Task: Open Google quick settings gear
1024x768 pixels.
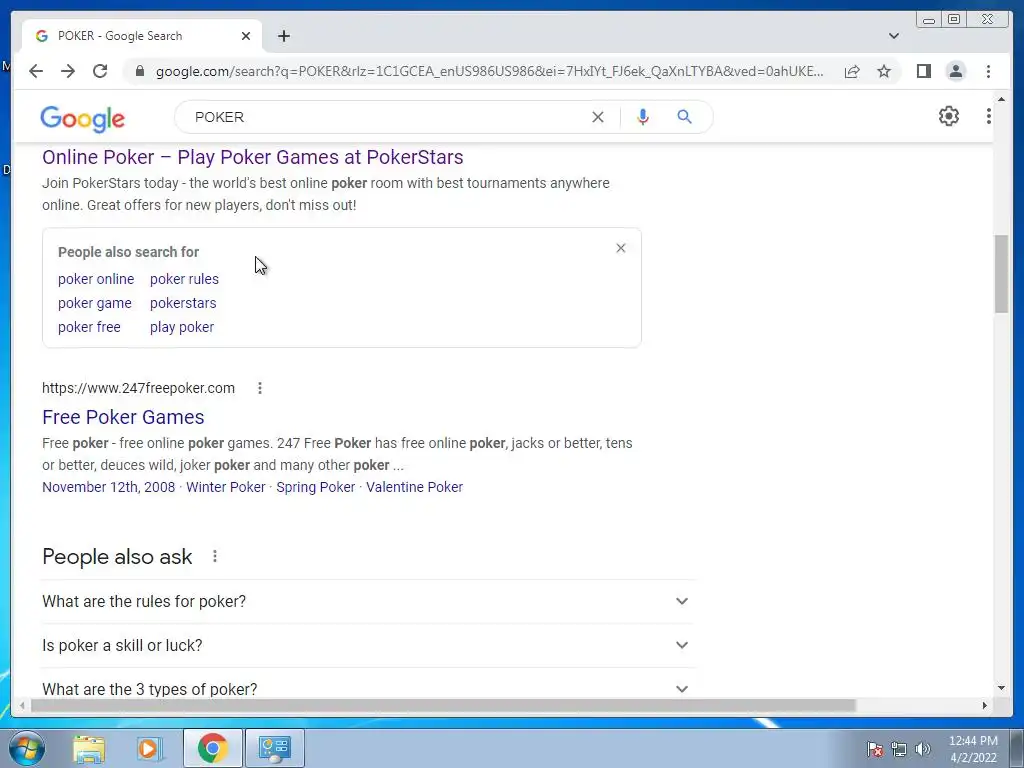Action: (x=949, y=116)
